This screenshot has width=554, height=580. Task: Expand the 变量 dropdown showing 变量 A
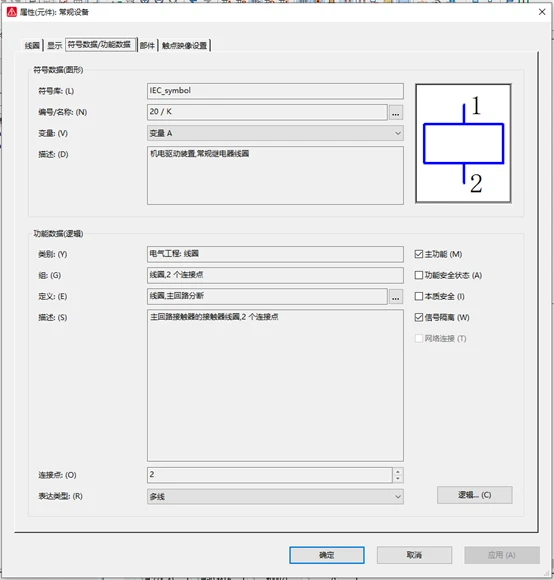click(275, 133)
